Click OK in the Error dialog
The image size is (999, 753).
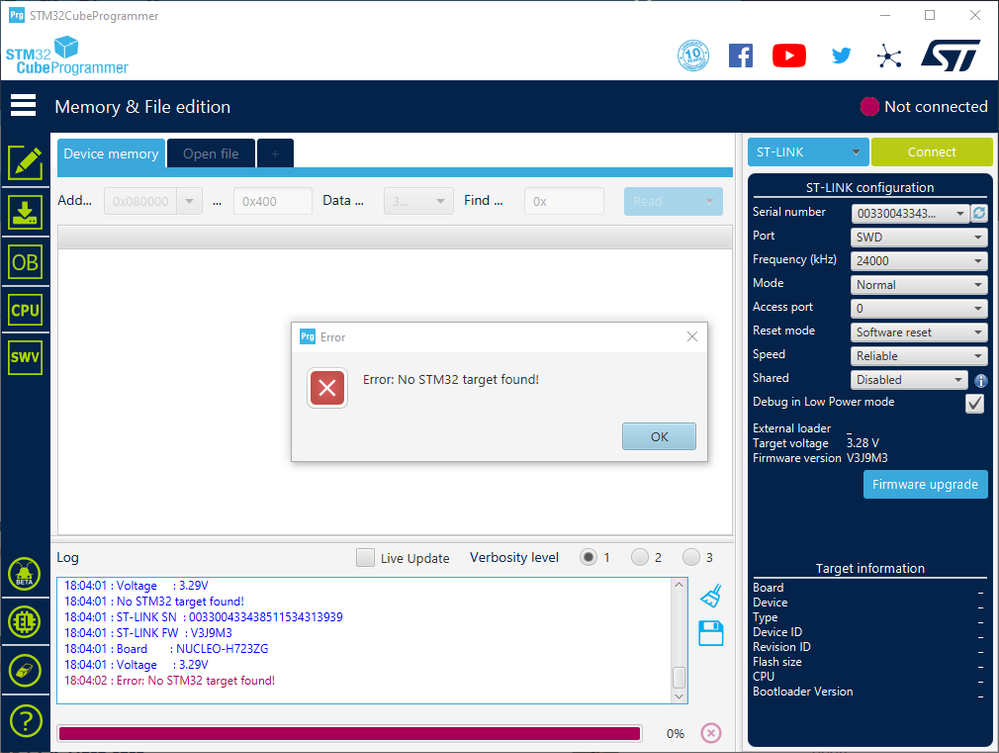[659, 436]
